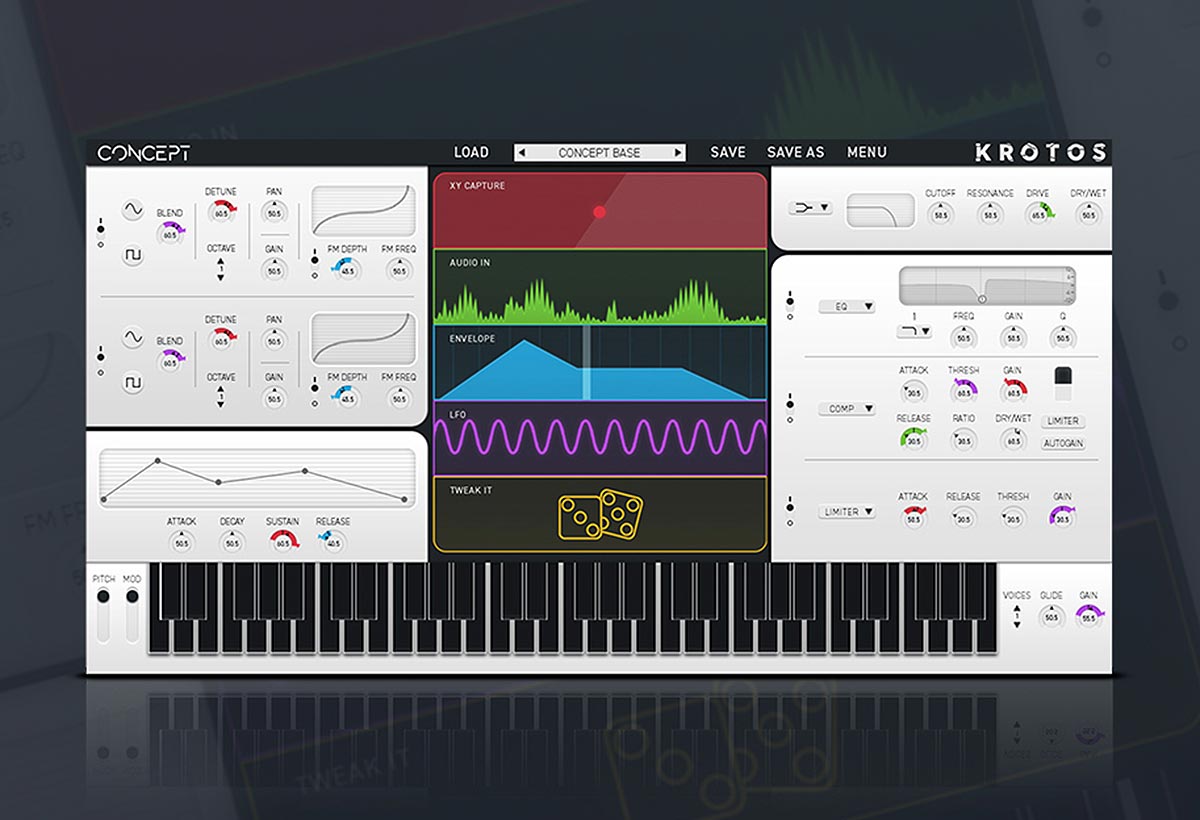Click SAVE in the top bar
The width and height of the screenshot is (1200, 820).
tap(728, 152)
